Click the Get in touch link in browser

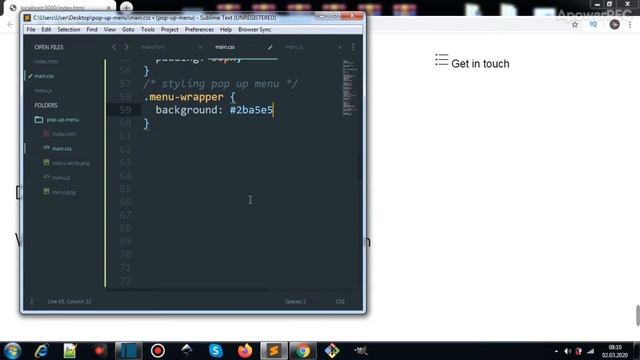tap(480, 64)
